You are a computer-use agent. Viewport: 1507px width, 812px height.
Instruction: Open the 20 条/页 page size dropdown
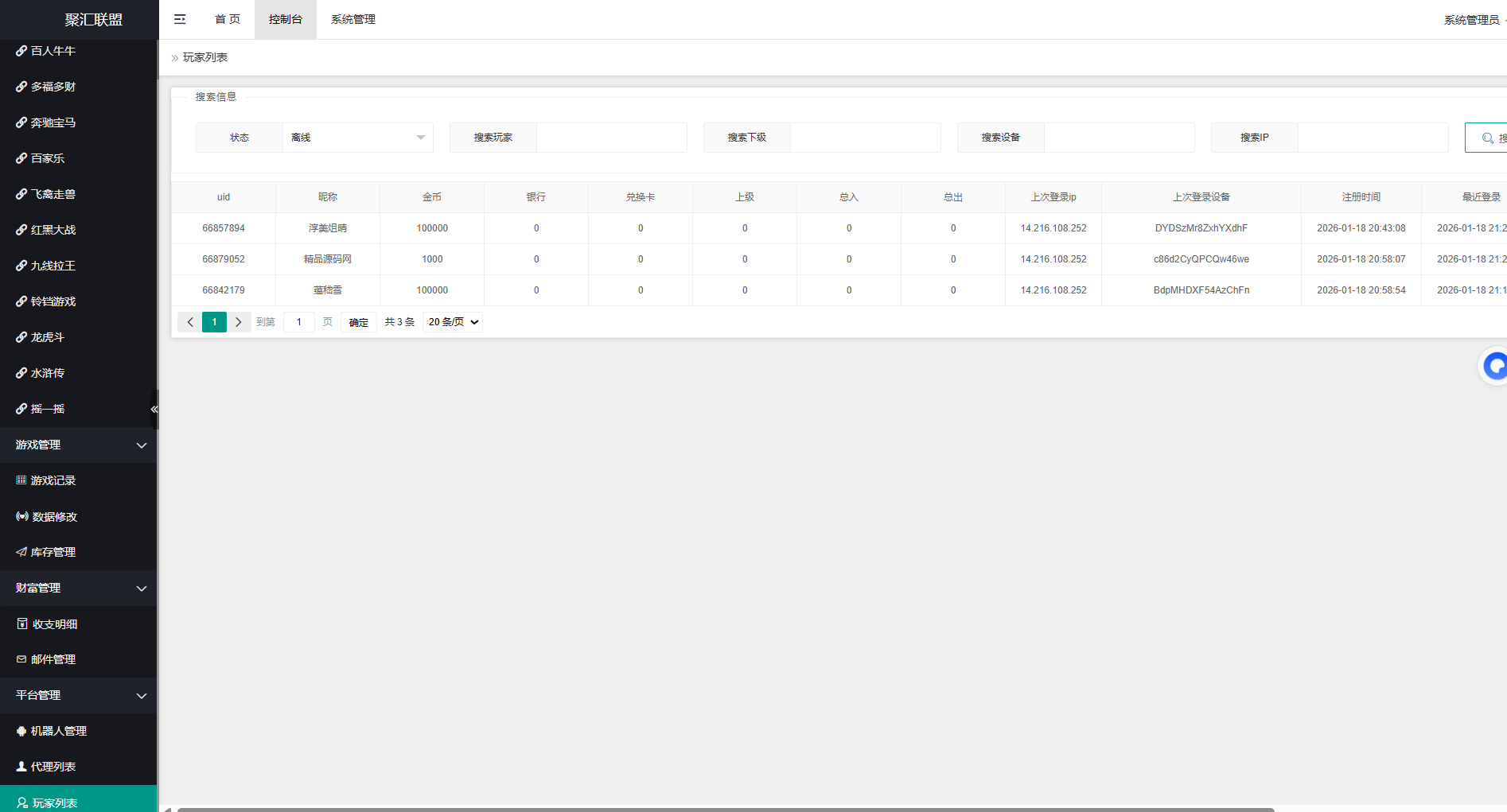pyautogui.click(x=453, y=322)
